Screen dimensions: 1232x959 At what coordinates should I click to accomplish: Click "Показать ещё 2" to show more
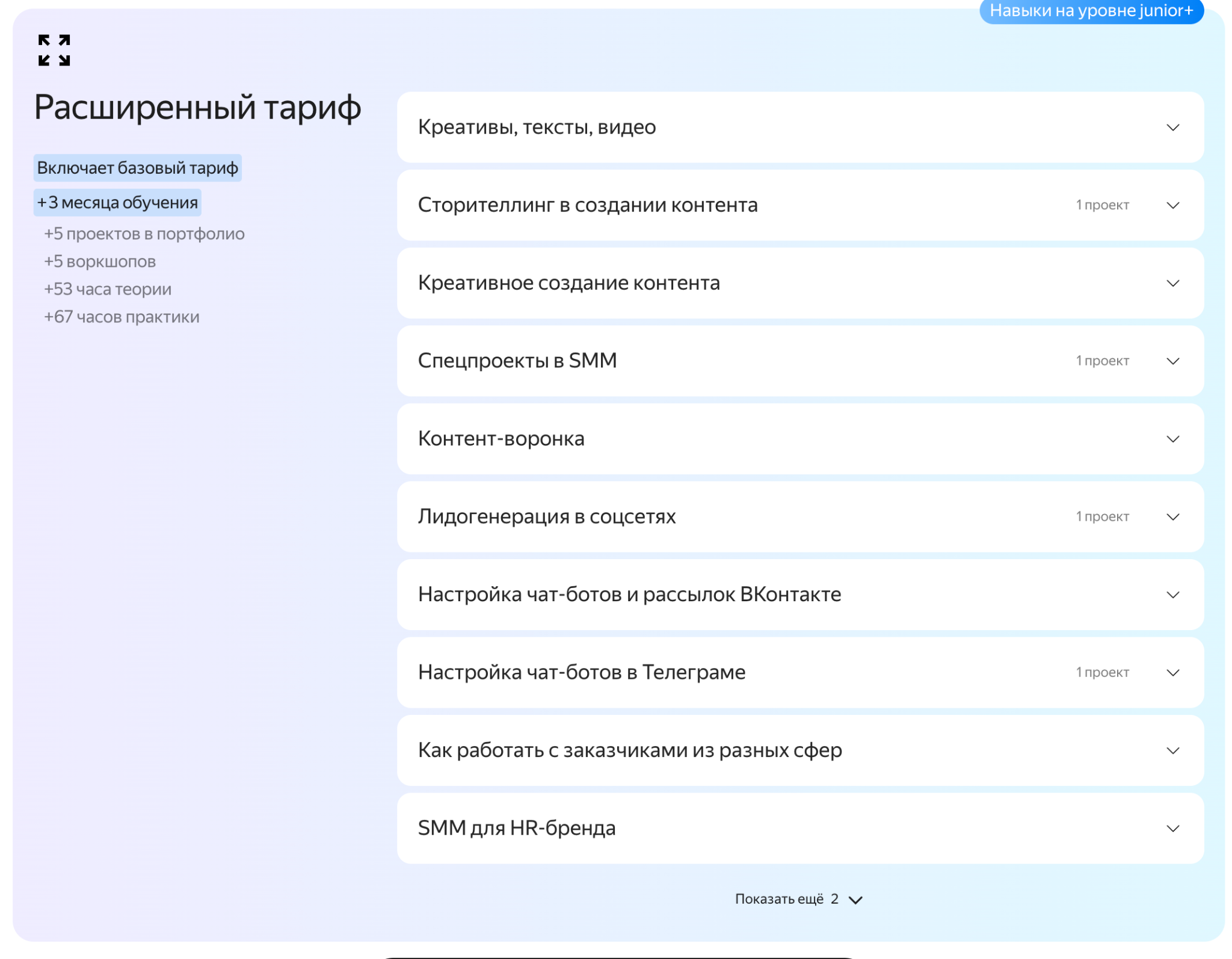[799, 899]
